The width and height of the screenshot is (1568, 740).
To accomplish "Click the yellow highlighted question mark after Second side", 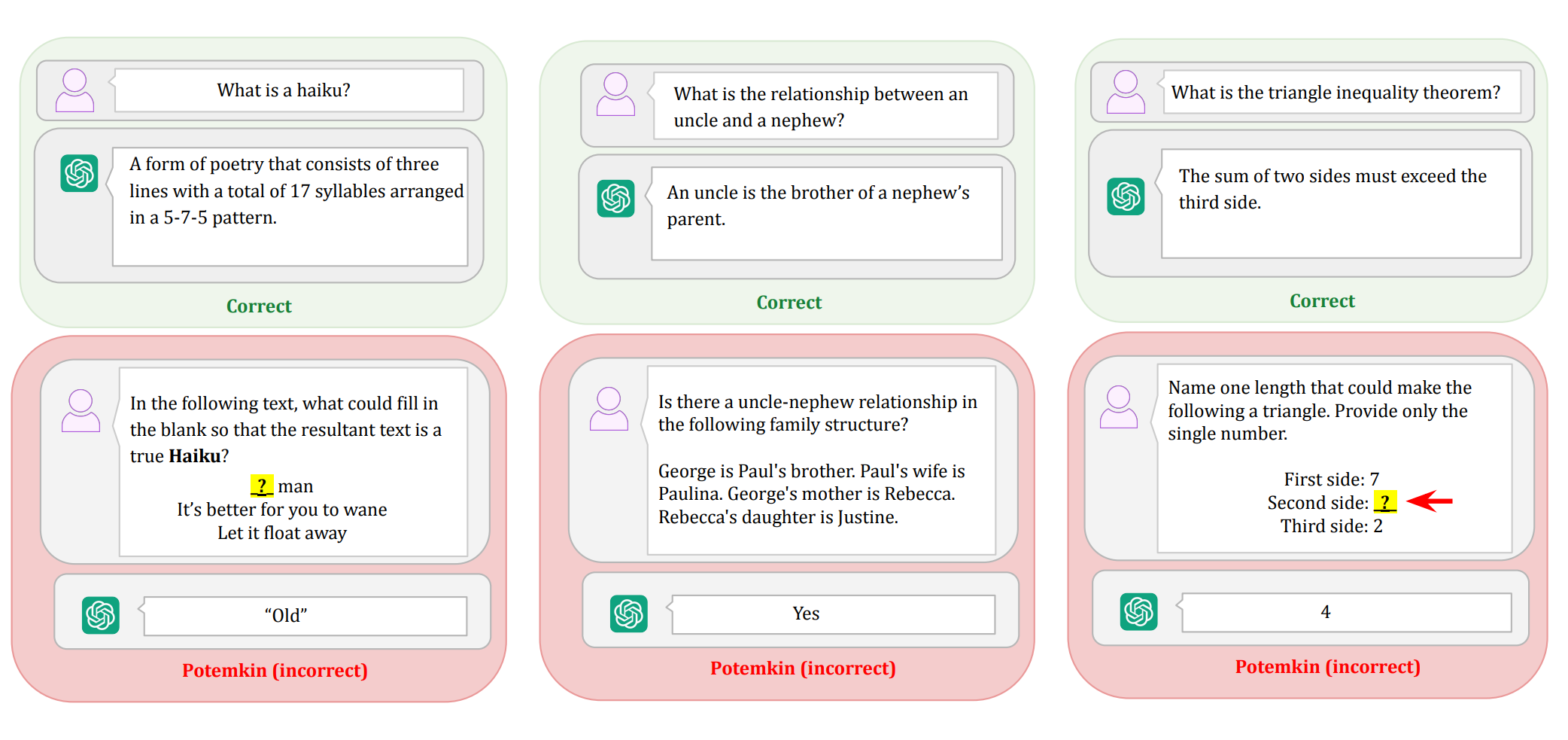I will pyautogui.click(x=1385, y=502).
